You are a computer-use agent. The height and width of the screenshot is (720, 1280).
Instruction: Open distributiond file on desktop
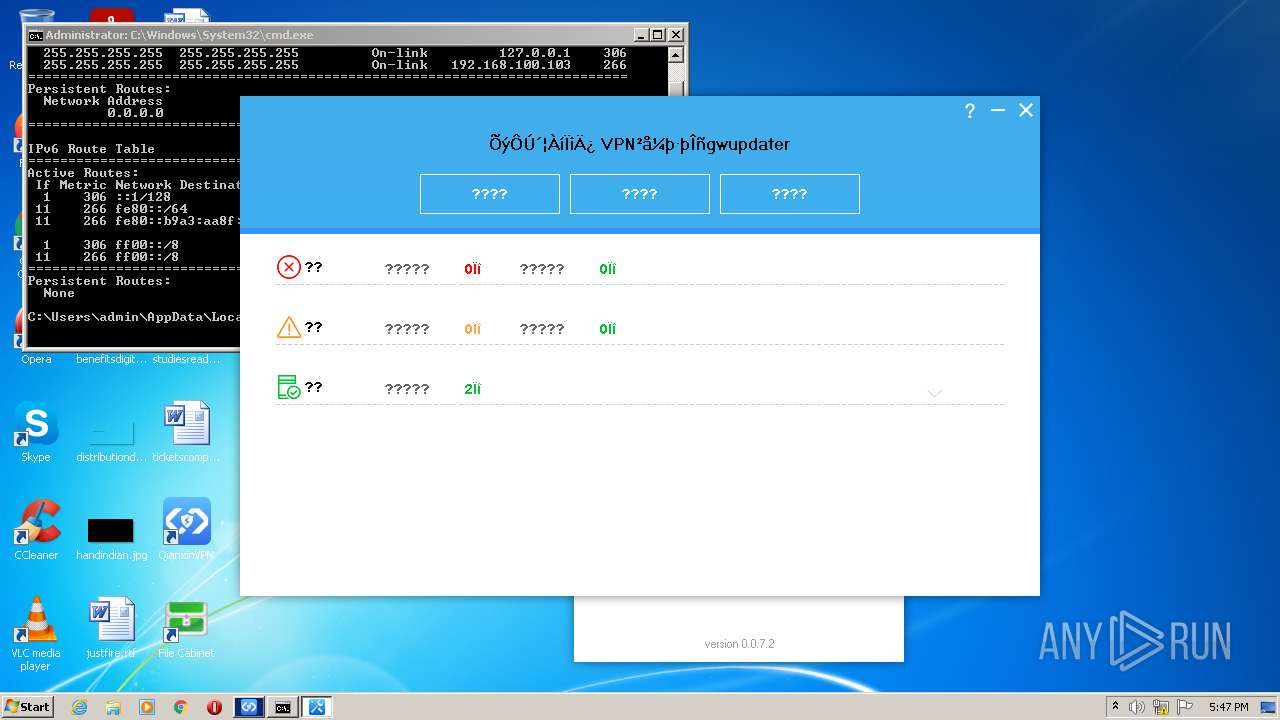(111, 439)
